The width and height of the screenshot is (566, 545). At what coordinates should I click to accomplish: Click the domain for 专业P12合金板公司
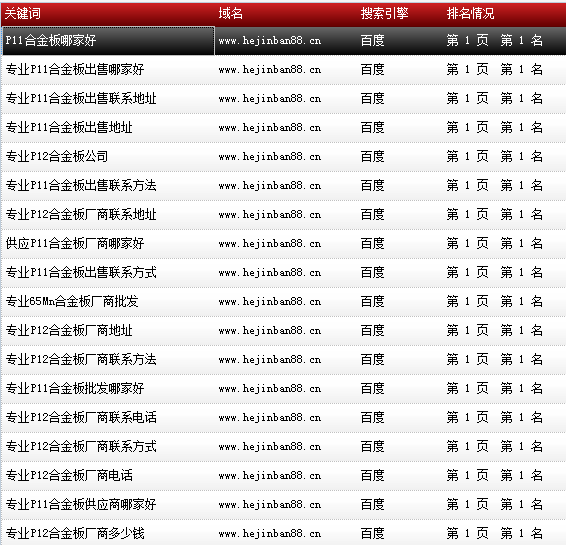[x=270, y=157]
